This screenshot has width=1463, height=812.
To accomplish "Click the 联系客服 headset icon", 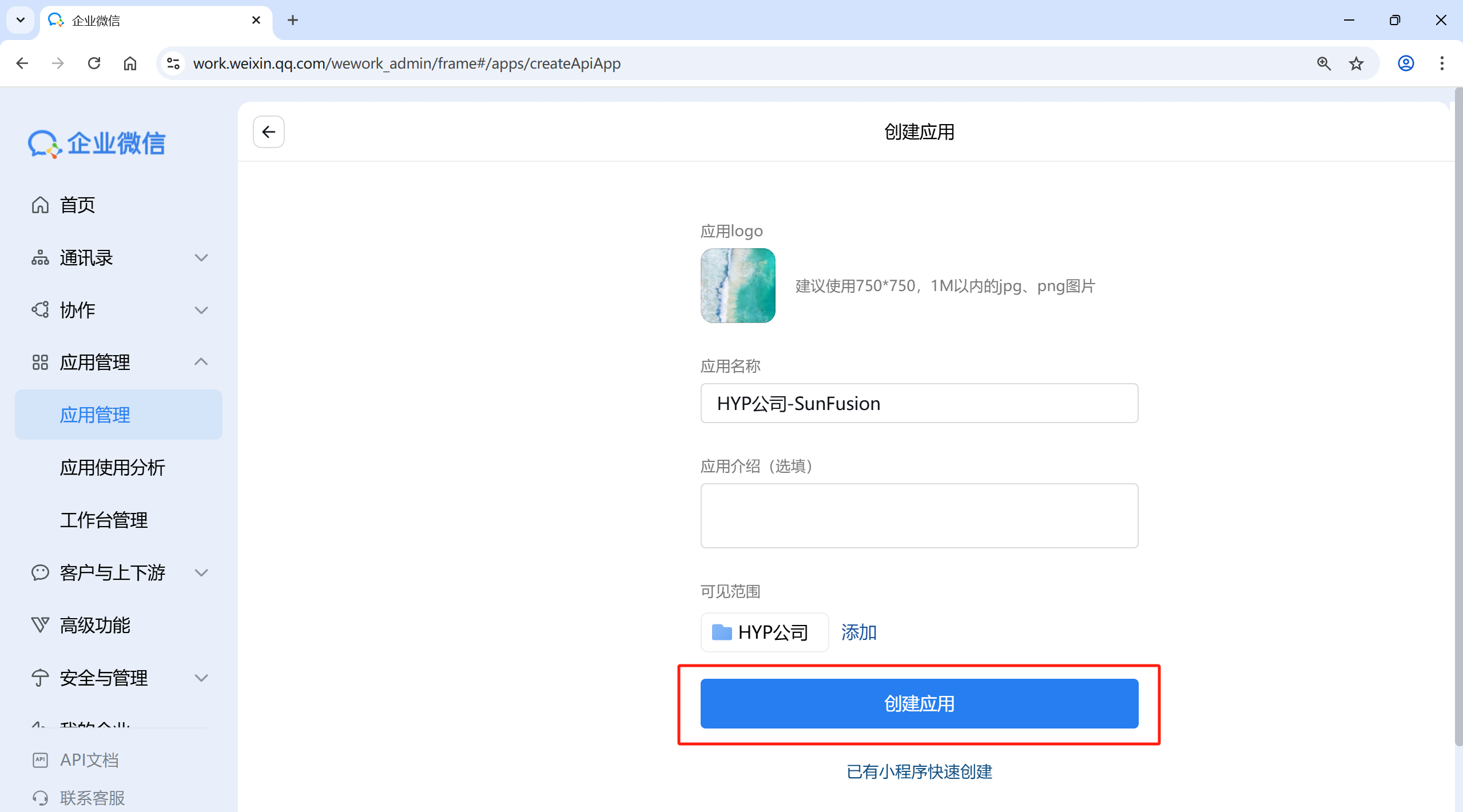I will 40,798.
